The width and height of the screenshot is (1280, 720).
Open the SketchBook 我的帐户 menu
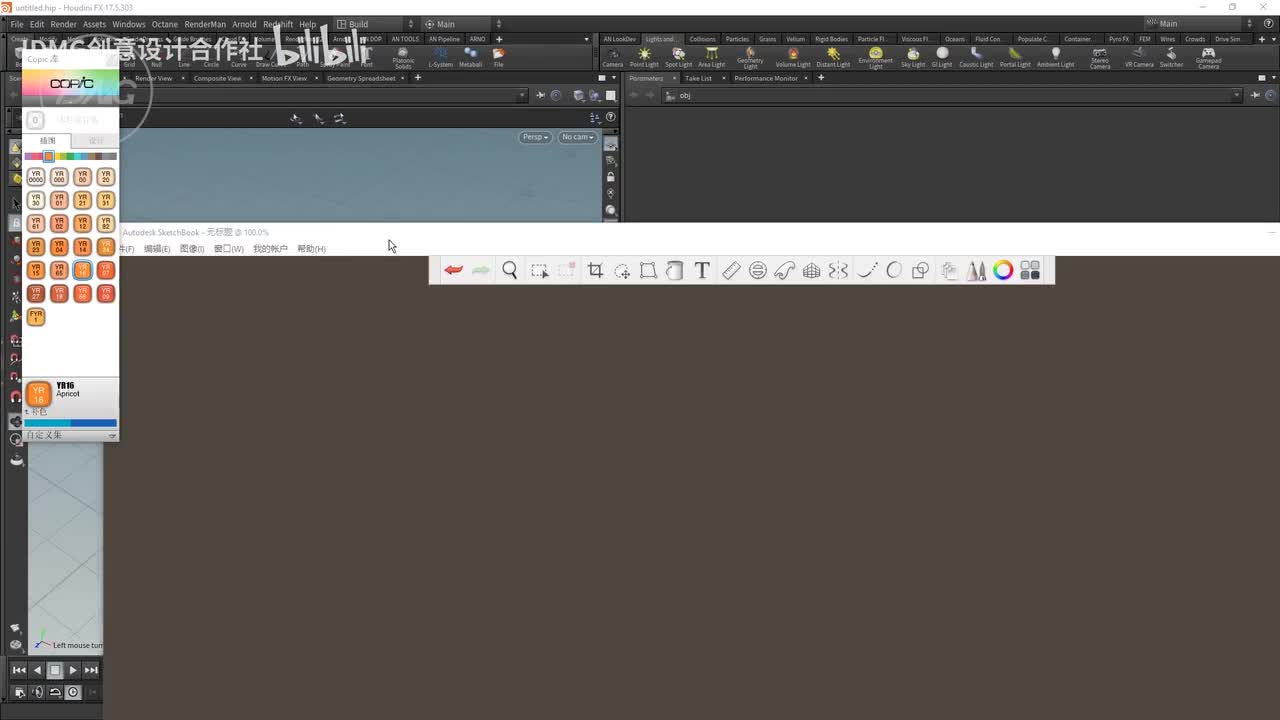(x=270, y=249)
